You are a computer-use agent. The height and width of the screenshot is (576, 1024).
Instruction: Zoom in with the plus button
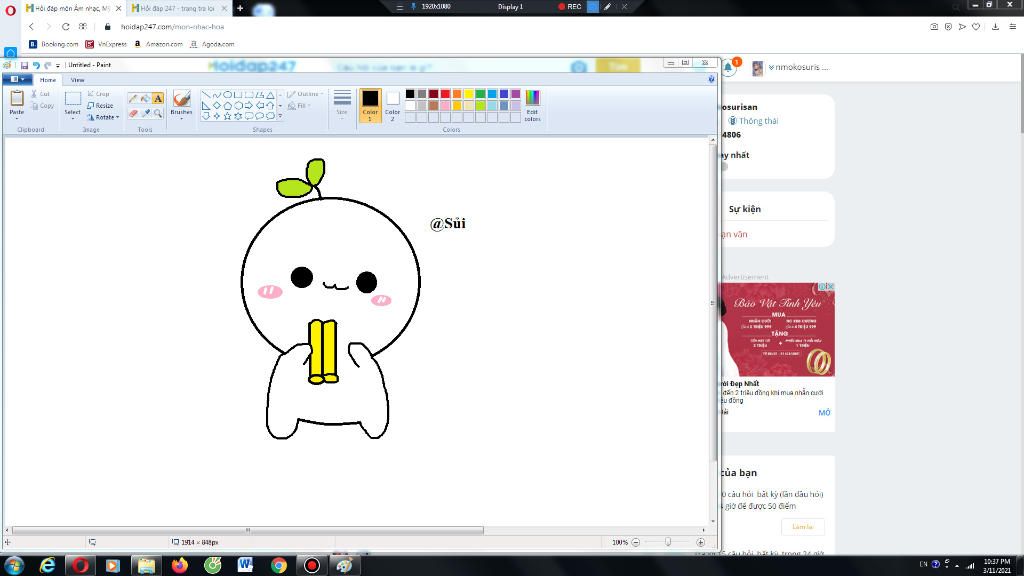tap(701, 542)
